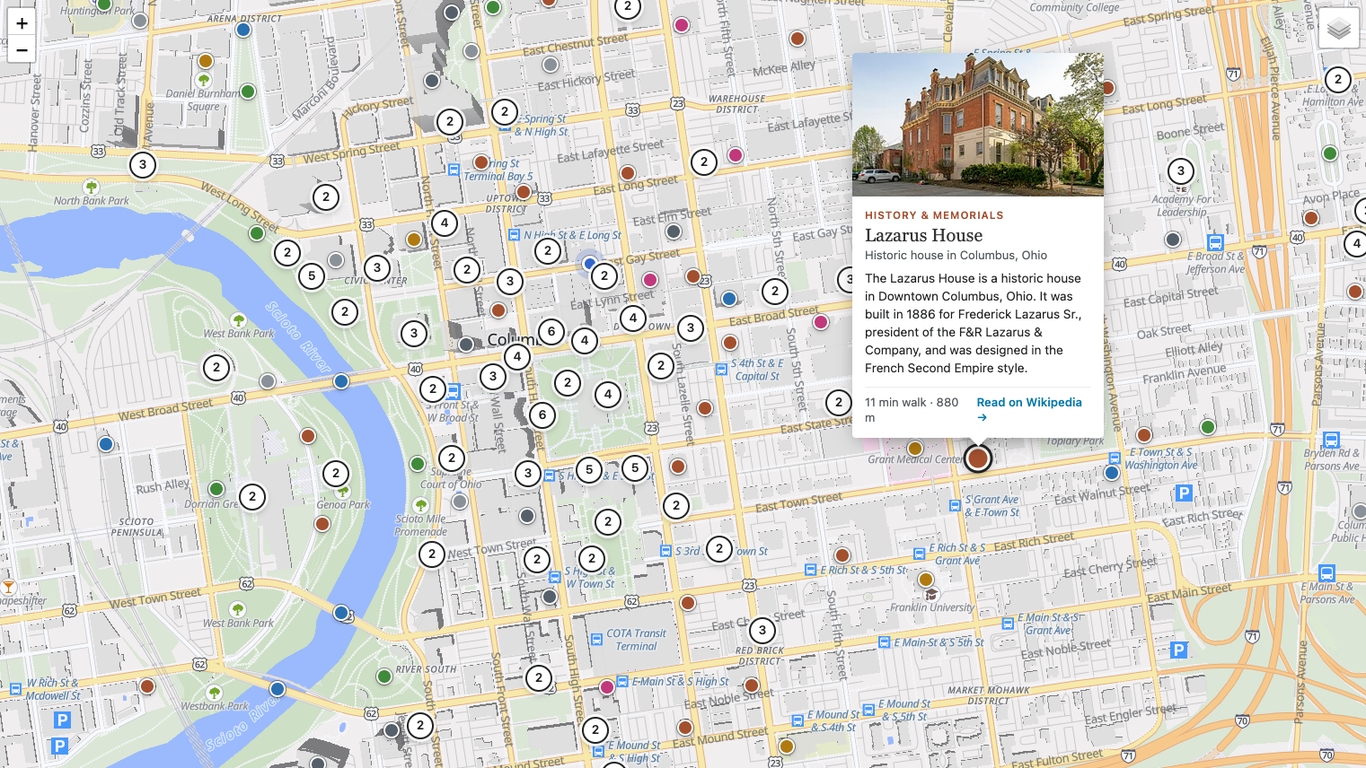Open the blue pin below Washington Ave bus stop
Viewport: 1366px width, 768px height.
pyautogui.click(x=1112, y=473)
